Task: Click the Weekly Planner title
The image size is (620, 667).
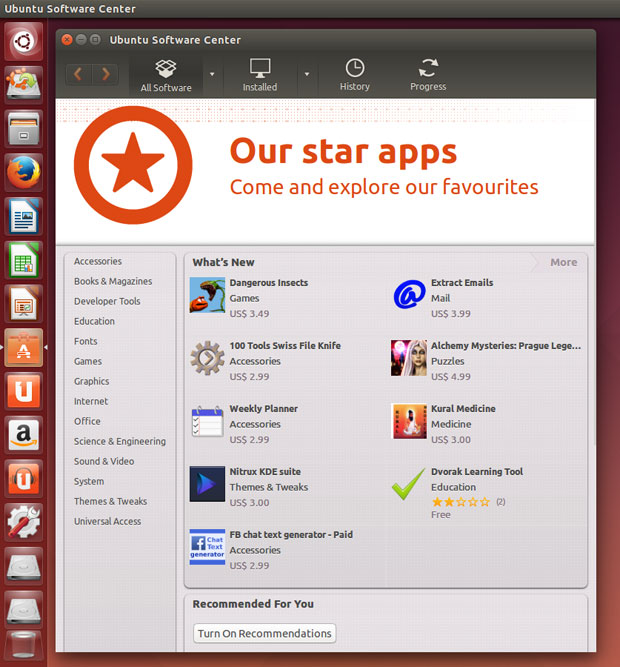Action: pos(264,408)
